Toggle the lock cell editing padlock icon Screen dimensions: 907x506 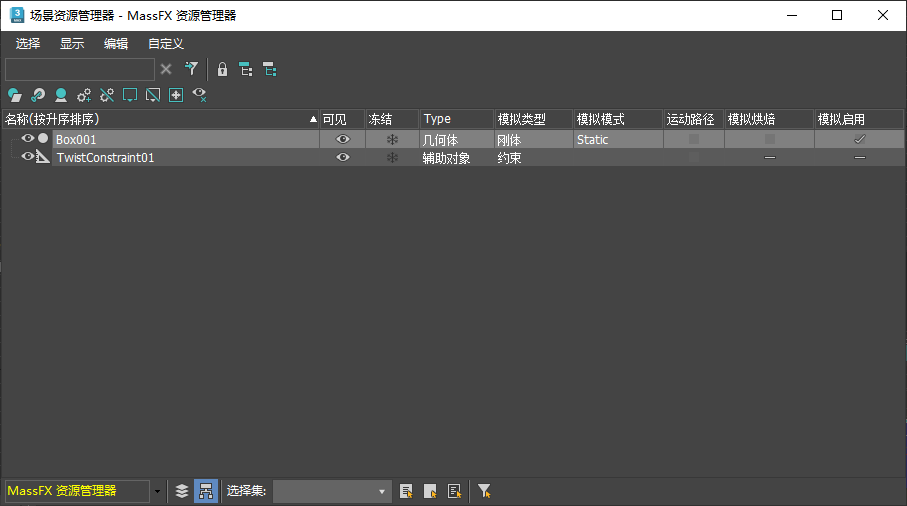(222, 69)
